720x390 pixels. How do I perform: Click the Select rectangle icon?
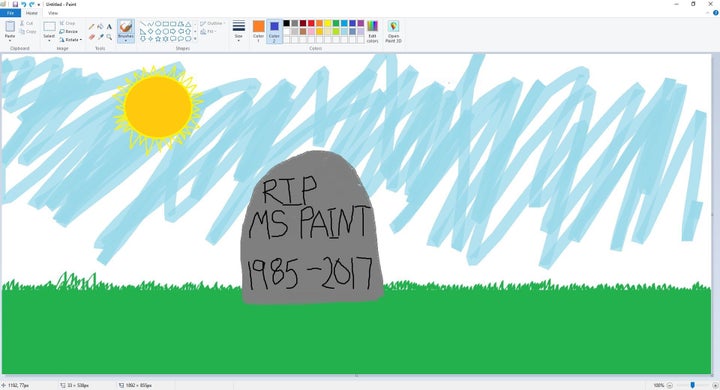click(49, 26)
